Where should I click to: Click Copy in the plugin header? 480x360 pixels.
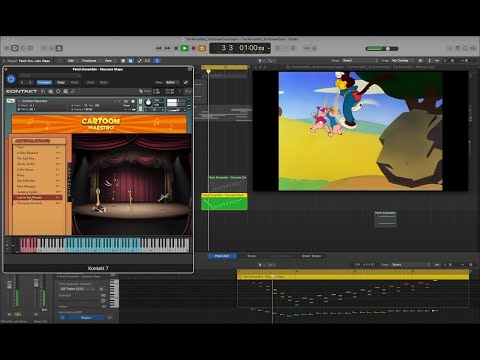[x=61, y=82]
